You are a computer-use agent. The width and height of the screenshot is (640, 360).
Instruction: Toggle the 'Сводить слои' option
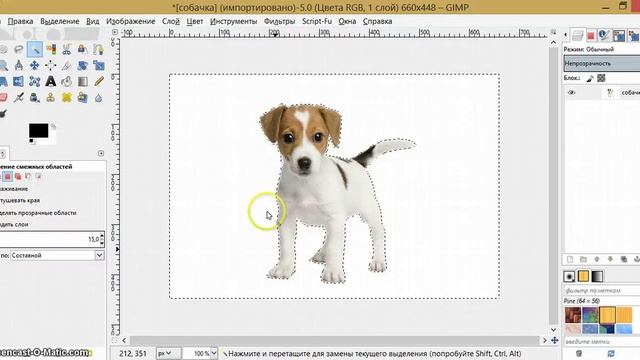tap(14, 224)
